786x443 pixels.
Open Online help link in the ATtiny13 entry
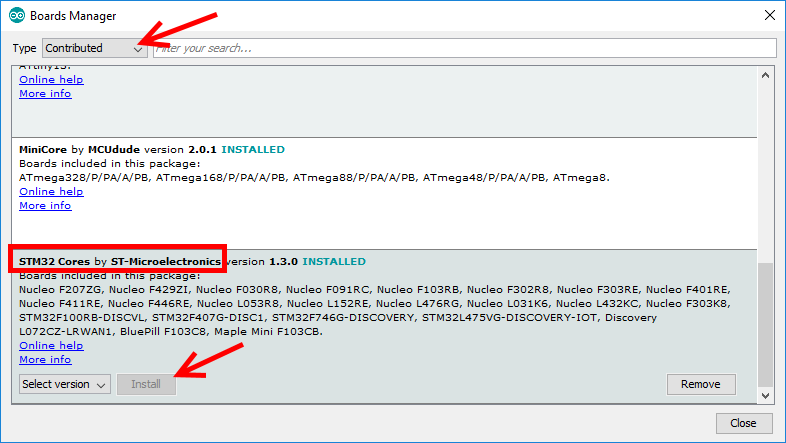click(51, 79)
